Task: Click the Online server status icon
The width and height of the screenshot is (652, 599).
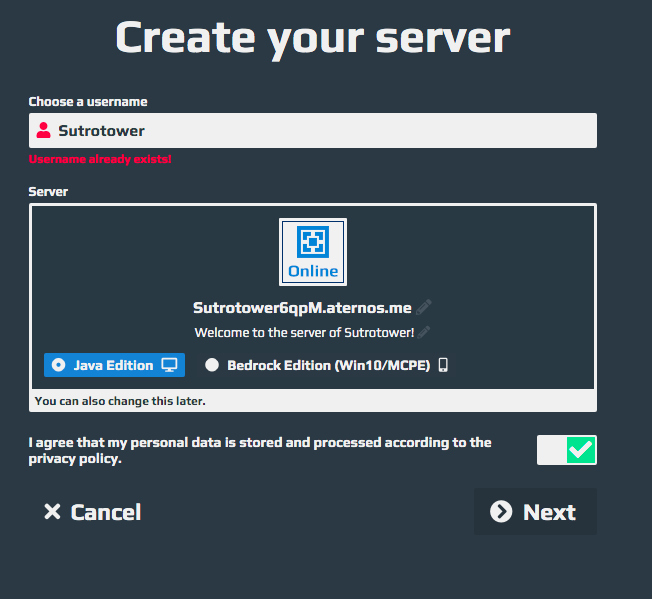Action: click(313, 252)
